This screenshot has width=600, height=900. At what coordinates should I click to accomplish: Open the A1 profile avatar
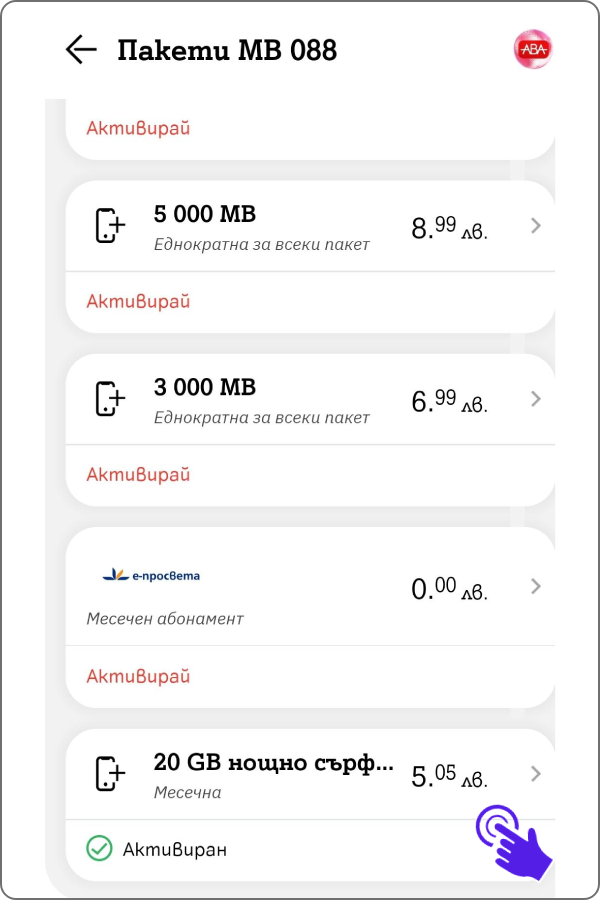(533, 49)
